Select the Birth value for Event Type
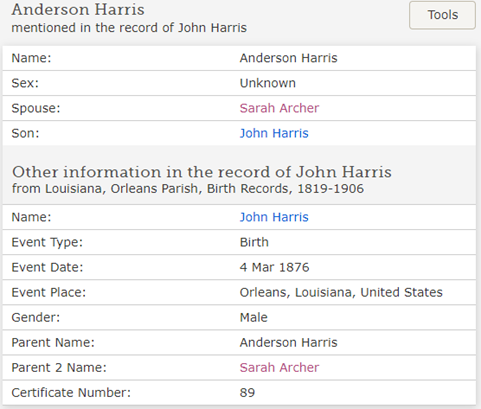The height and width of the screenshot is (409, 481). pos(254,242)
